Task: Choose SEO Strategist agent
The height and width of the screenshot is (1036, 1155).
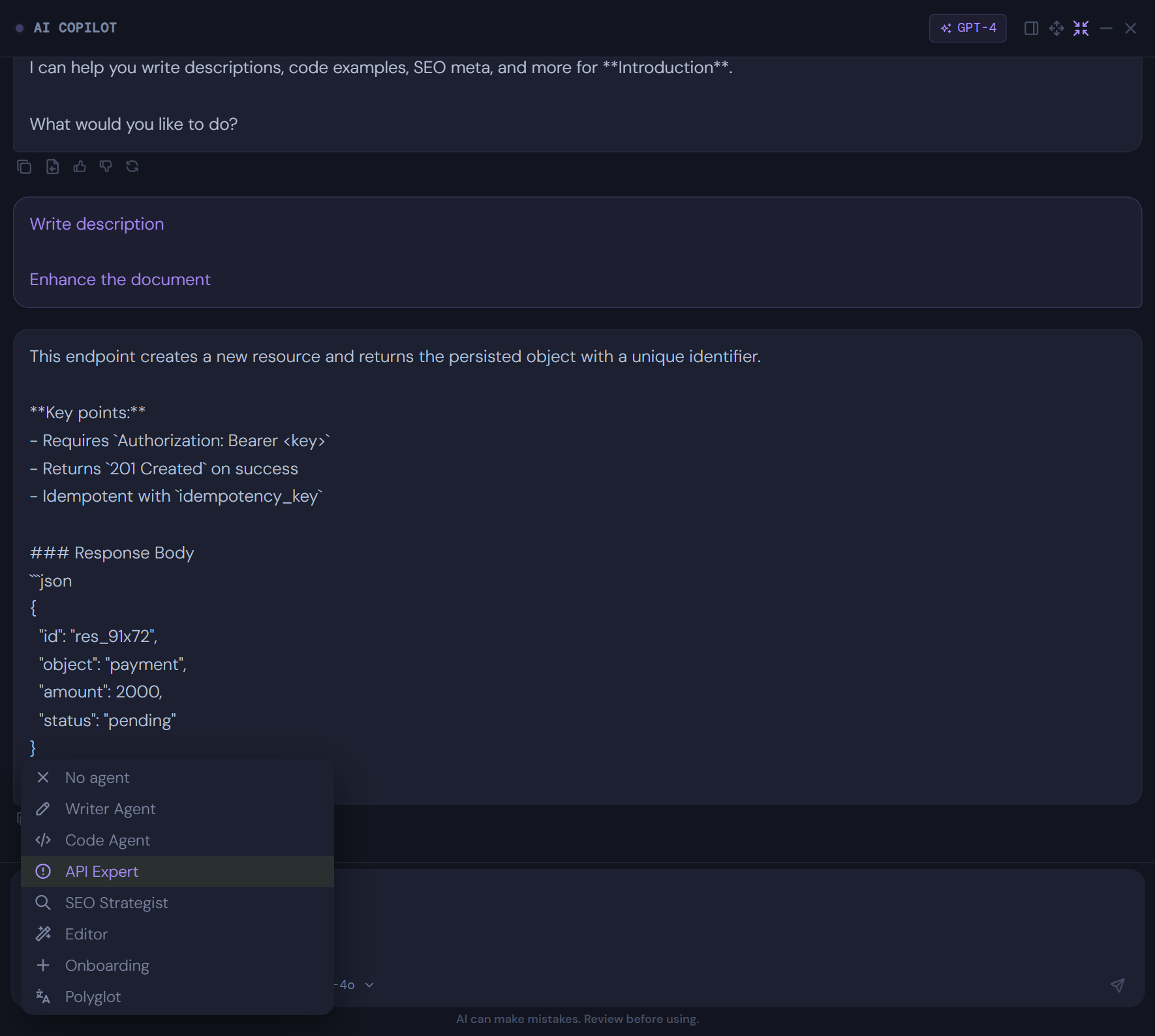Action: pos(116,902)
